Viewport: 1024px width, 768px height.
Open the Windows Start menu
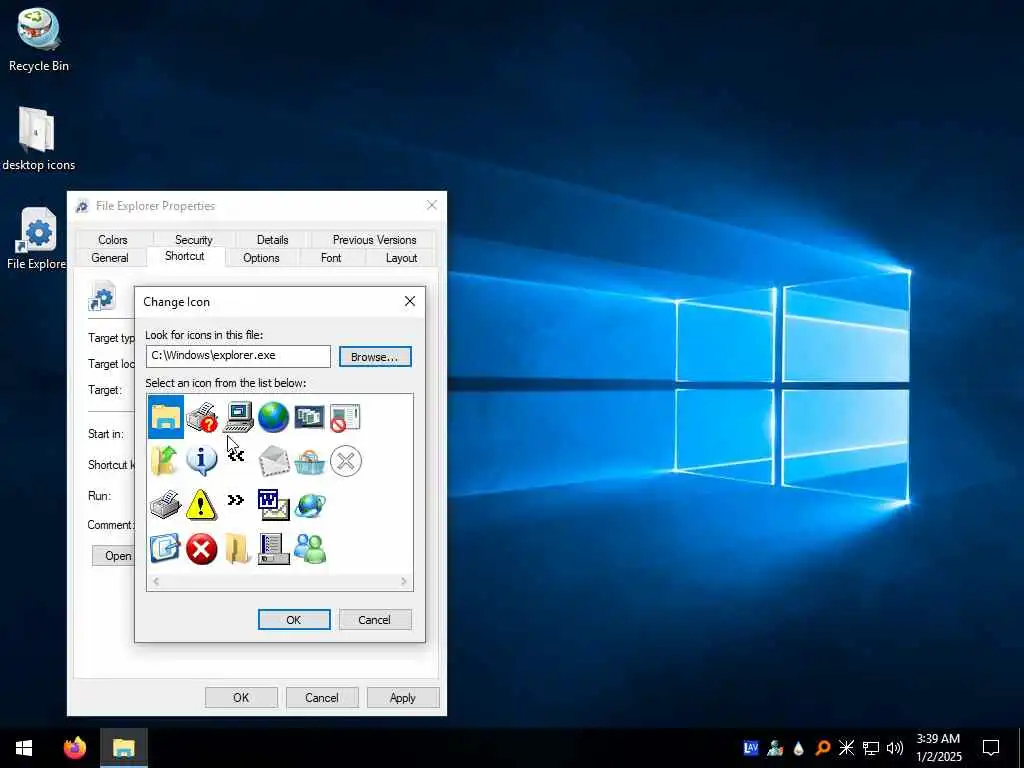pos(24,748)
